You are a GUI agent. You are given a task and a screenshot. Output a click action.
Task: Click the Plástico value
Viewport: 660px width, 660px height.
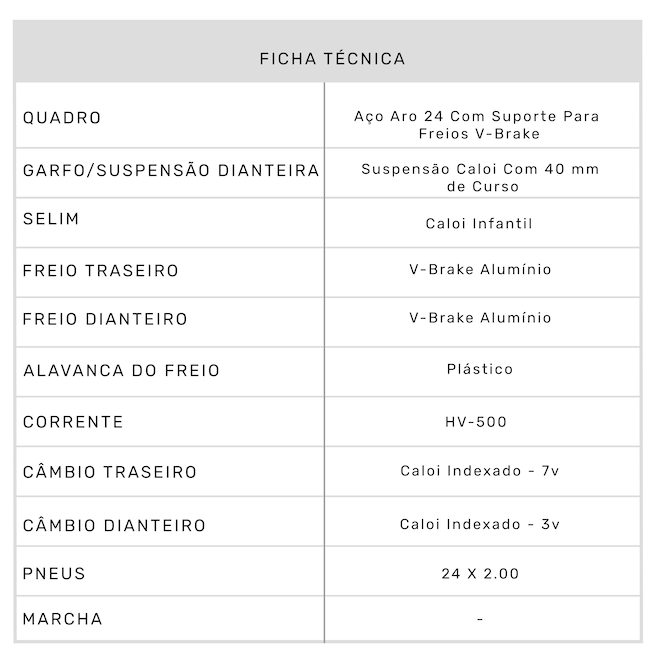(x=480, y=369)
